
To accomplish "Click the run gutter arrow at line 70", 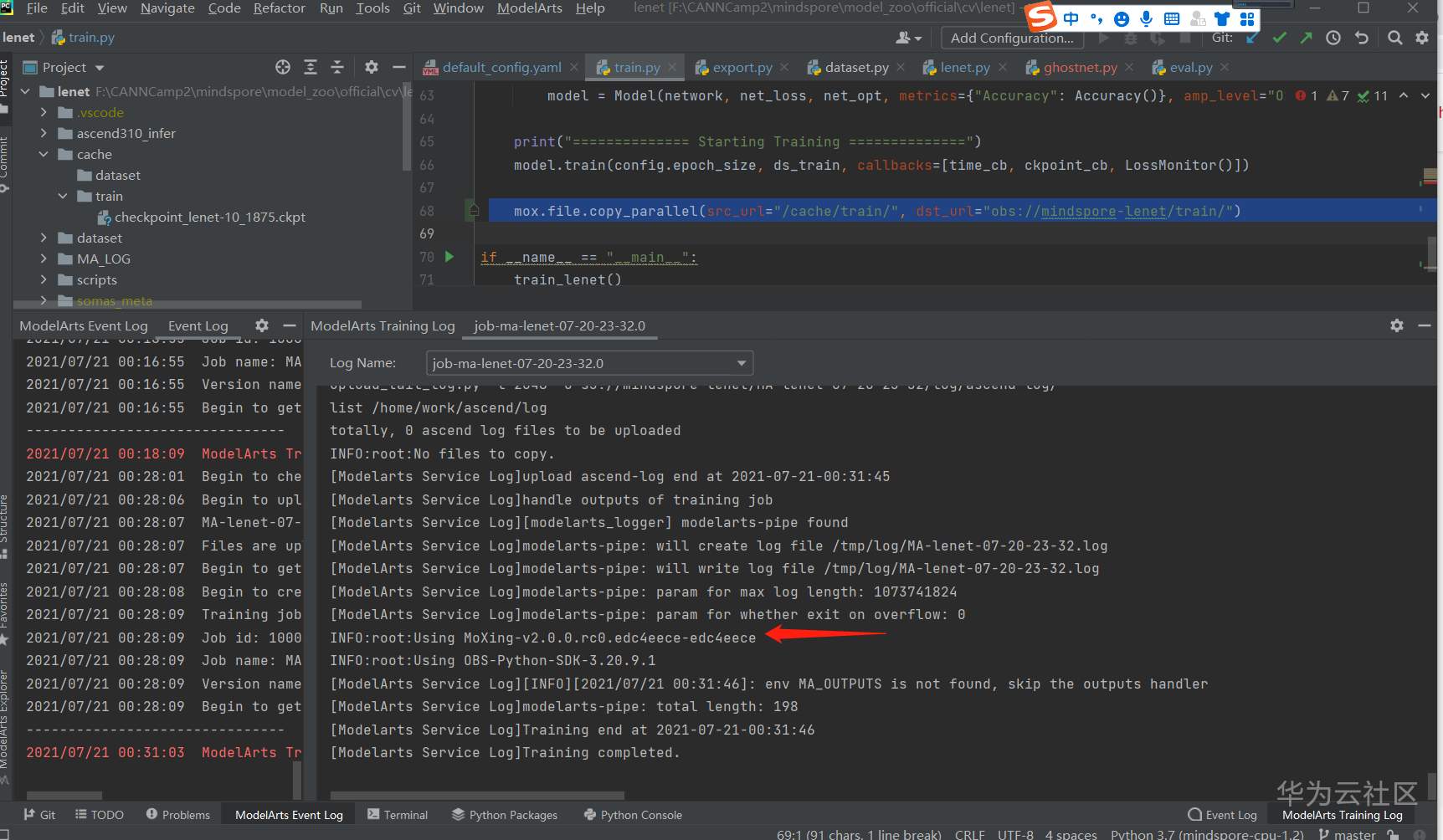I will pos(449,257).
